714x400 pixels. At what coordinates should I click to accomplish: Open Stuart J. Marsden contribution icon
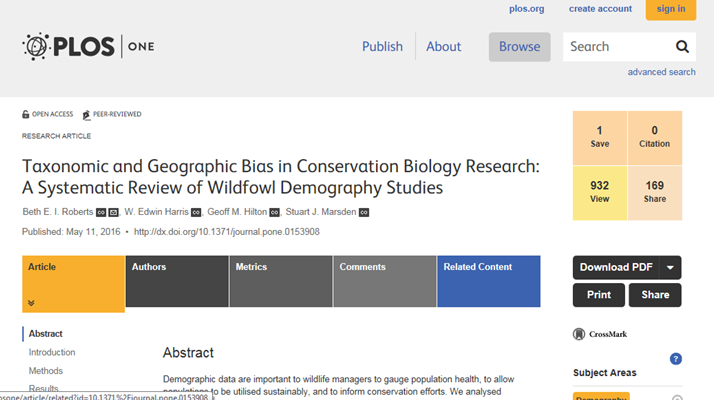coord(364,212)
